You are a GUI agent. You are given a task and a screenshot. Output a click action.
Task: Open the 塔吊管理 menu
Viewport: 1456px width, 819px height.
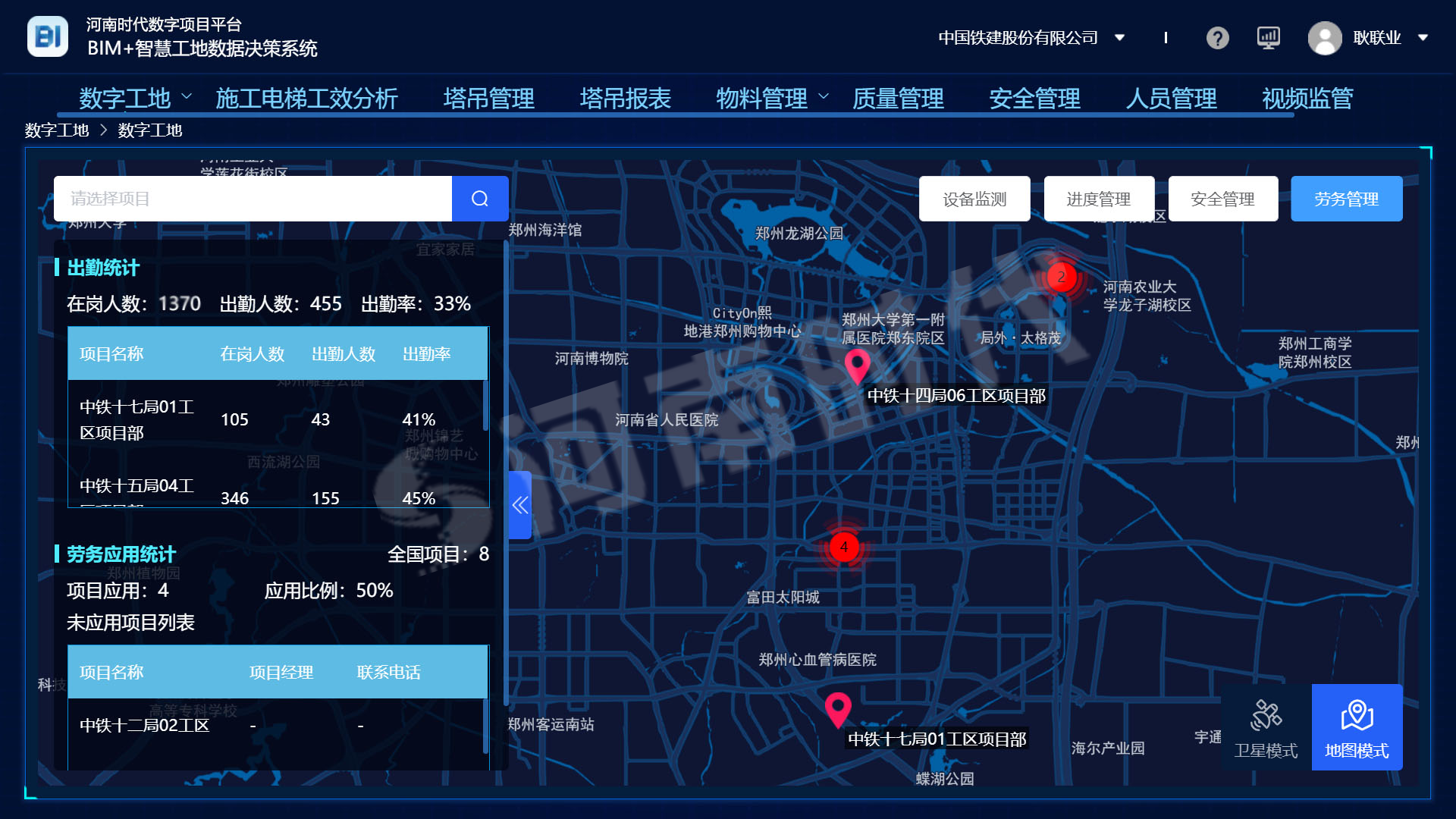[488, 98]
